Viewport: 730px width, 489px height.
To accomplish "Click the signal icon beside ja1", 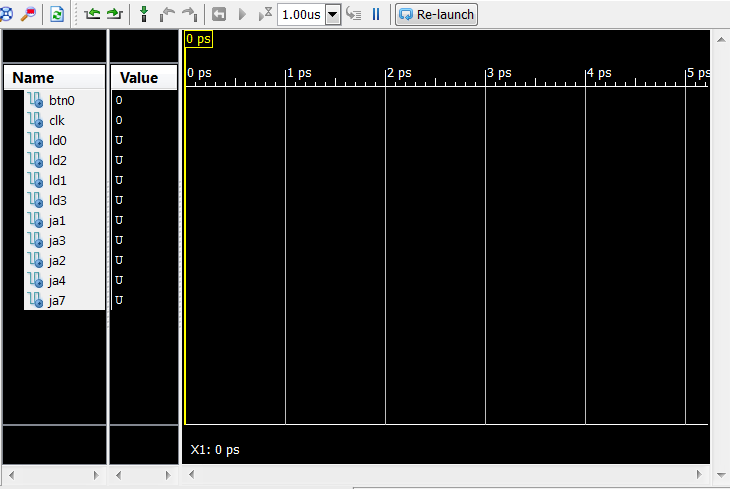I will pyautogui.click(x=36, y=220).
